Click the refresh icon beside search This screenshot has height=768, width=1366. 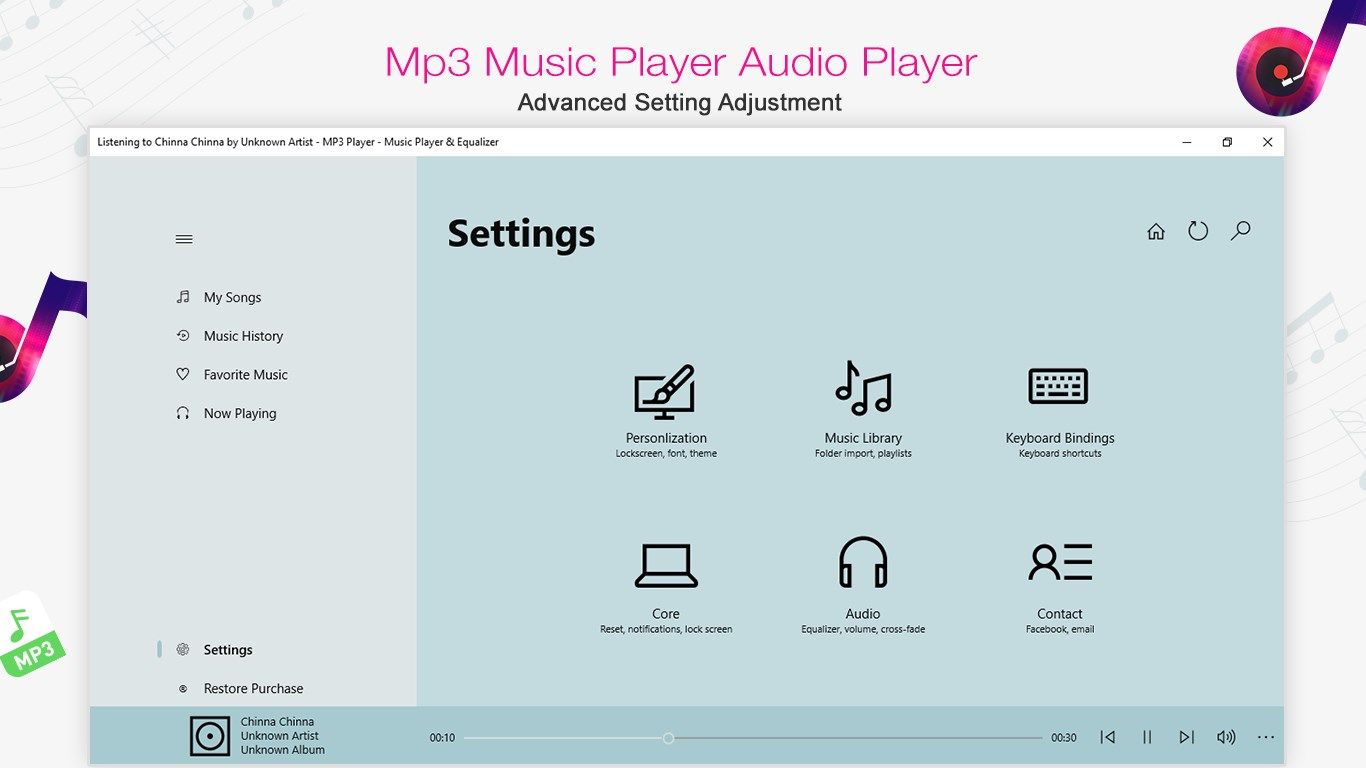coord(1198,231)
